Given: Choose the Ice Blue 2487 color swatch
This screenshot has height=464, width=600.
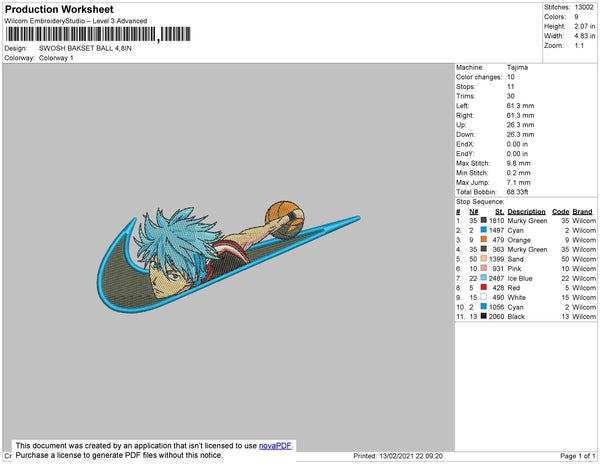Looking at the screenshot, I should pyautogui.click(x=484, y=278).
